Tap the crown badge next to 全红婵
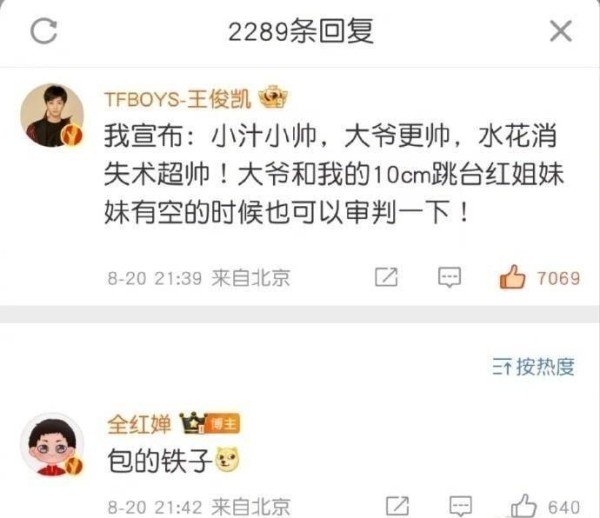Screen dimensions: 600x518 coord(193,423)
